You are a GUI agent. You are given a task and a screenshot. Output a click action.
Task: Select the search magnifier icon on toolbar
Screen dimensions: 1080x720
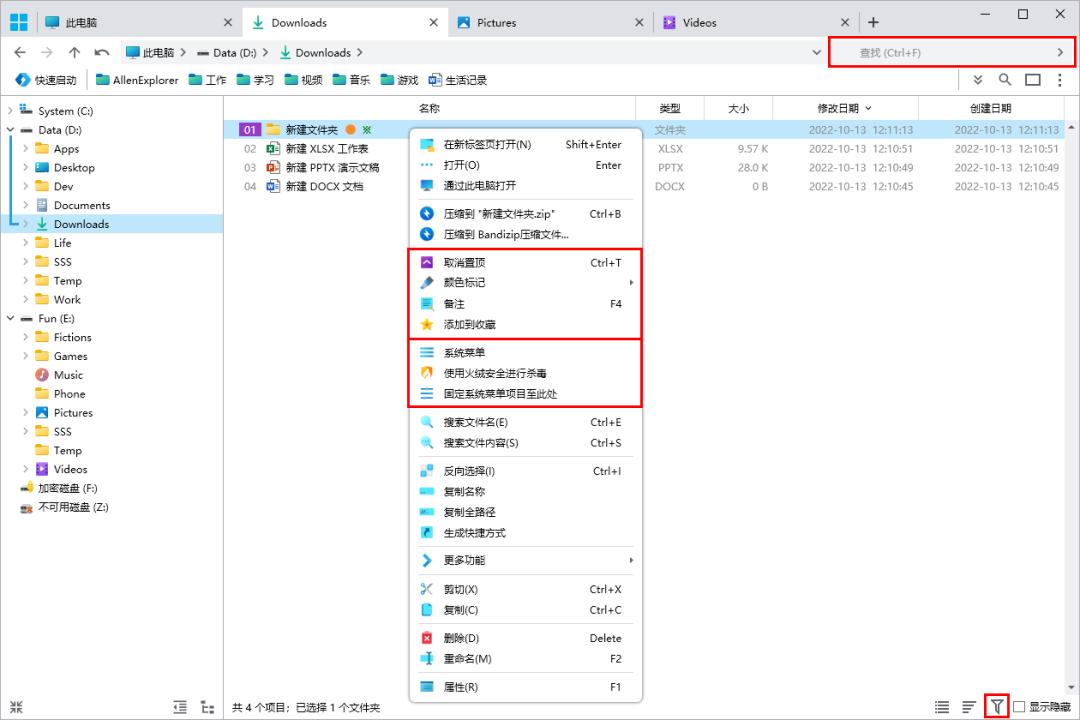[x=1005, y=80]
